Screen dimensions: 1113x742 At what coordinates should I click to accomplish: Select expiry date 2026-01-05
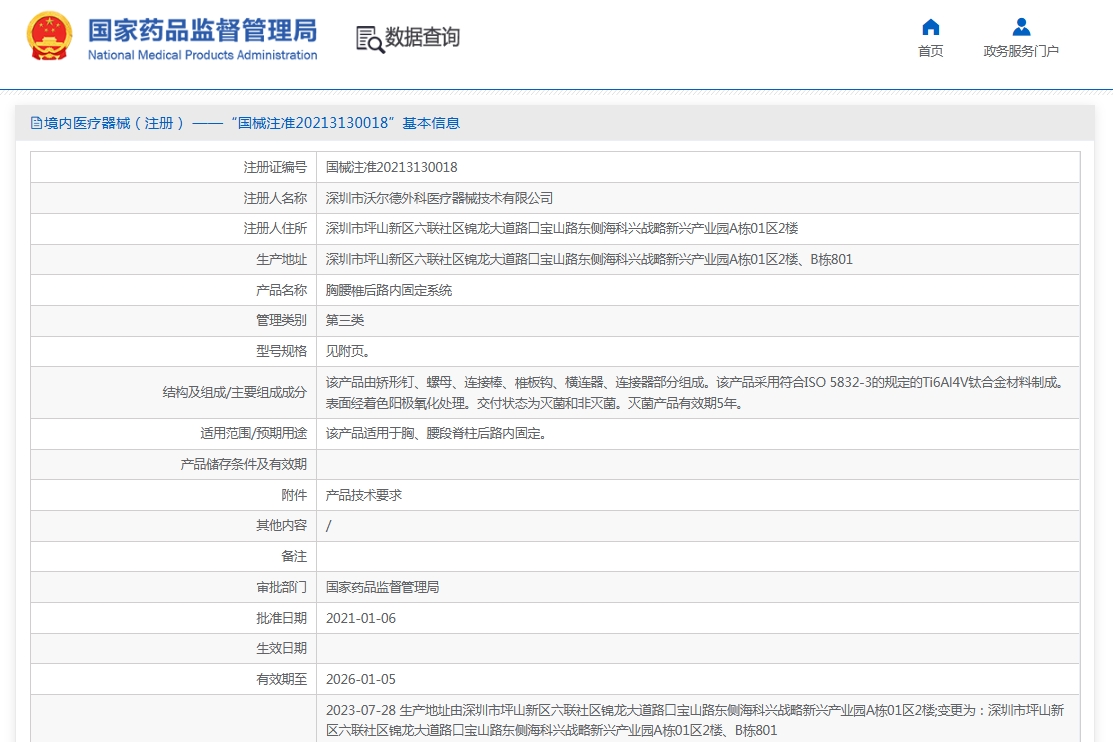pos(361,679)
